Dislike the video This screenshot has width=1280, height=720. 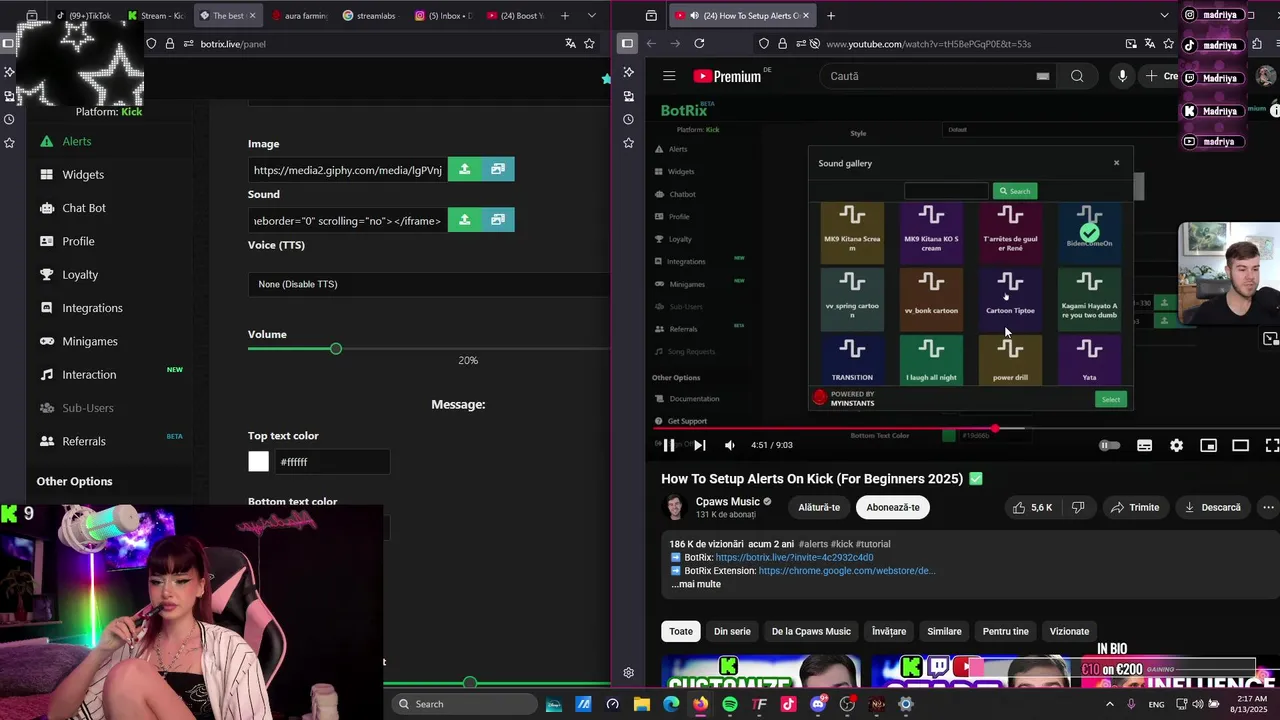point(1078,507)
